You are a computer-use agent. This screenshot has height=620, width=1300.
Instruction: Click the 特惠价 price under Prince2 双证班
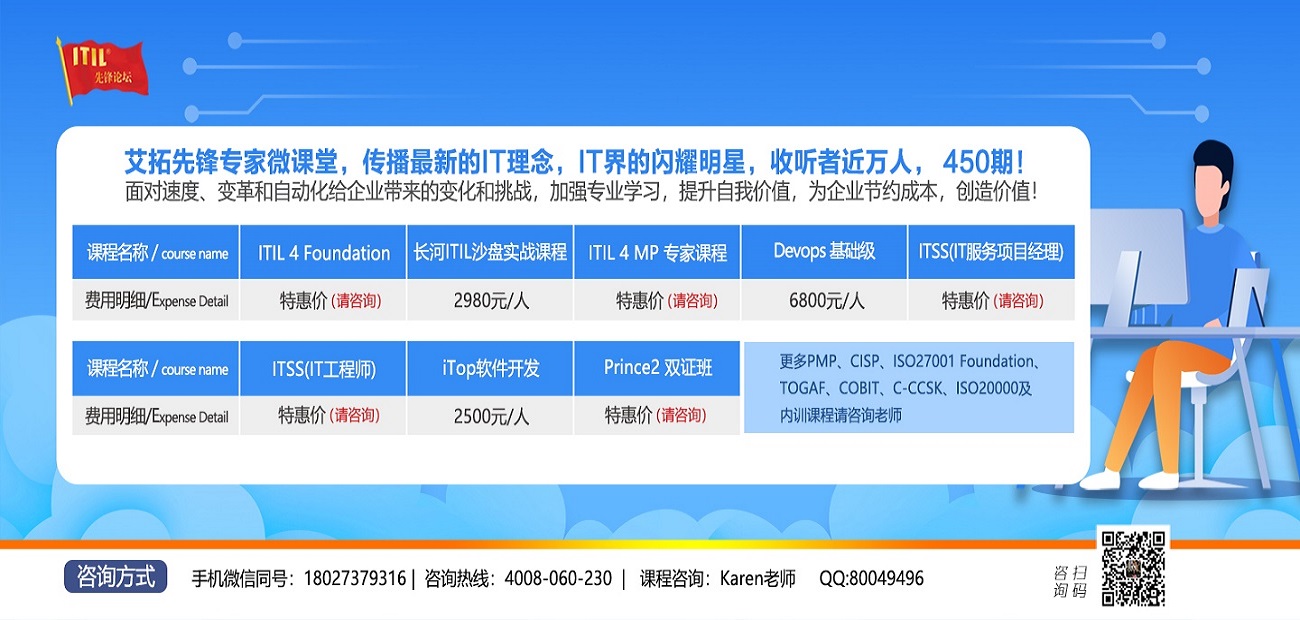pos(655,416)
